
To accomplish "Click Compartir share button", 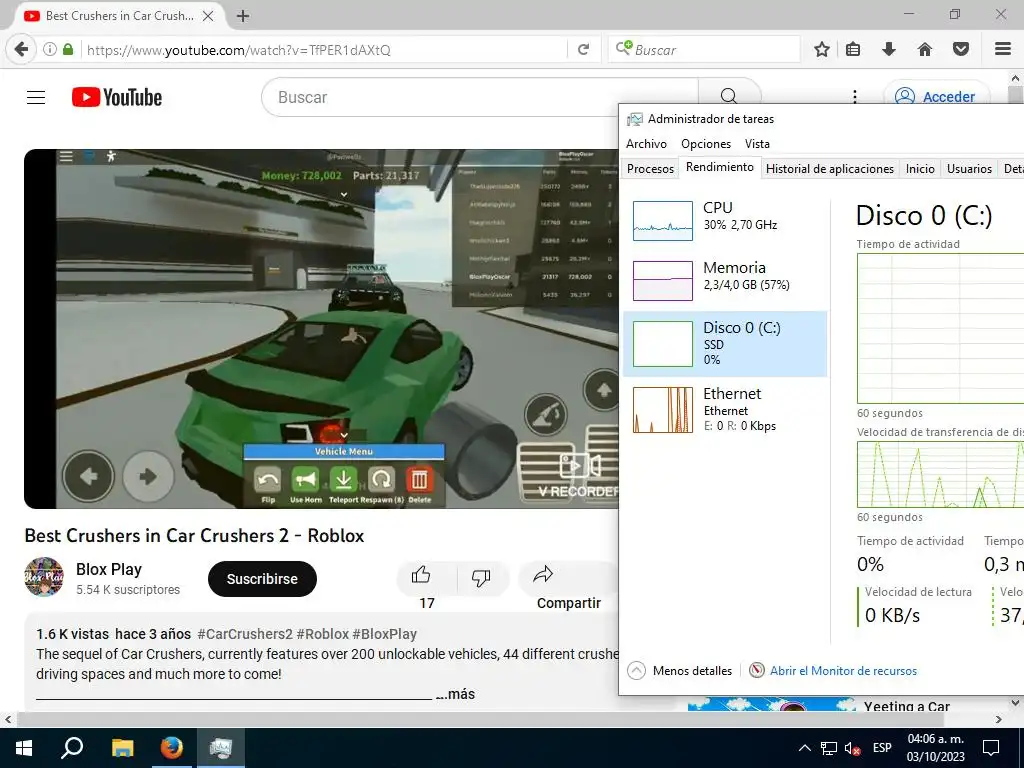I will click(x=568, y=587).
